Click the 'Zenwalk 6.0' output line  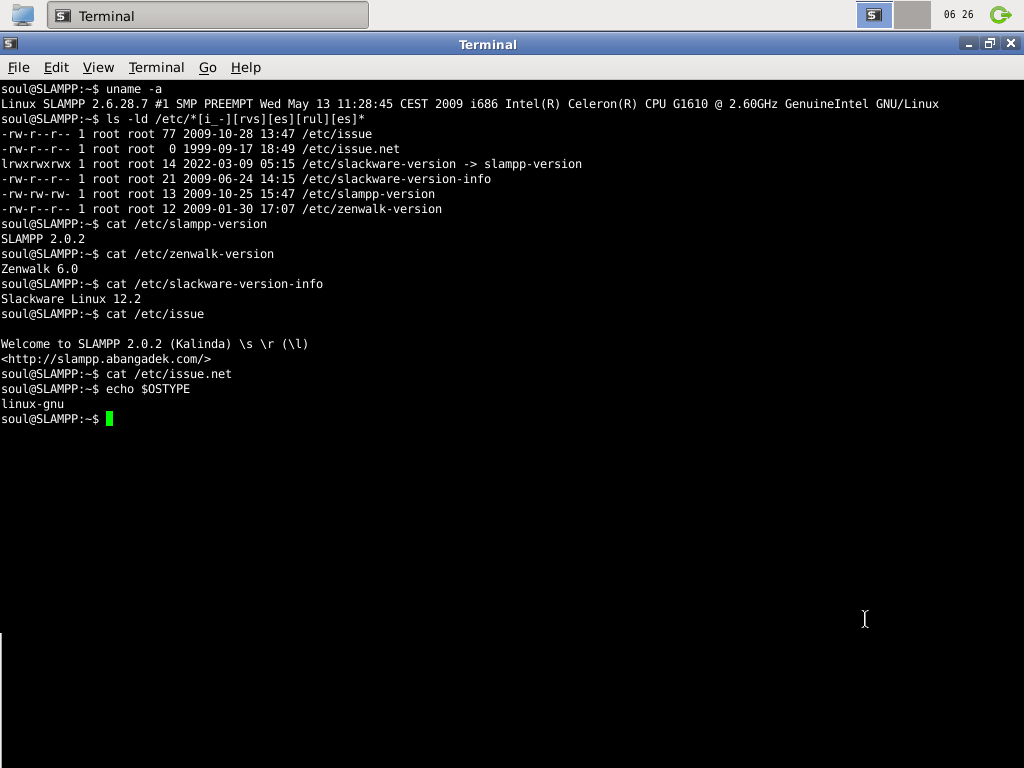point(39,269)
